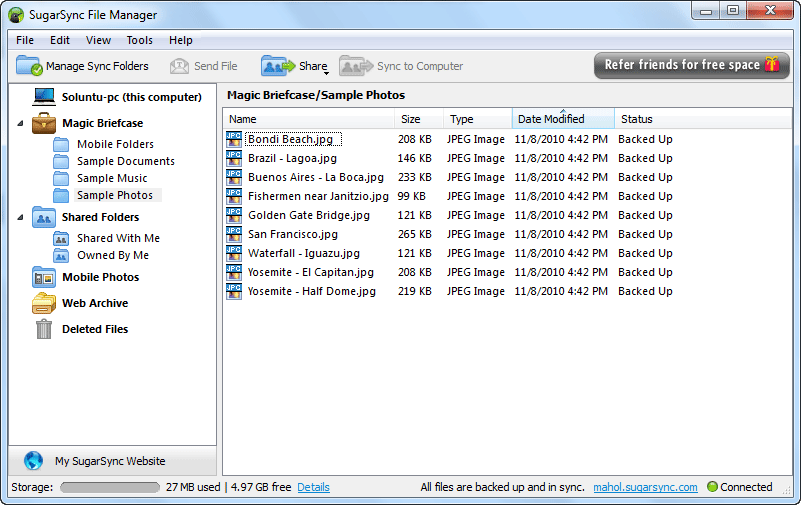801x505 pixels.
Task: Click the Web Archive icon
Action: pos(44,303)
